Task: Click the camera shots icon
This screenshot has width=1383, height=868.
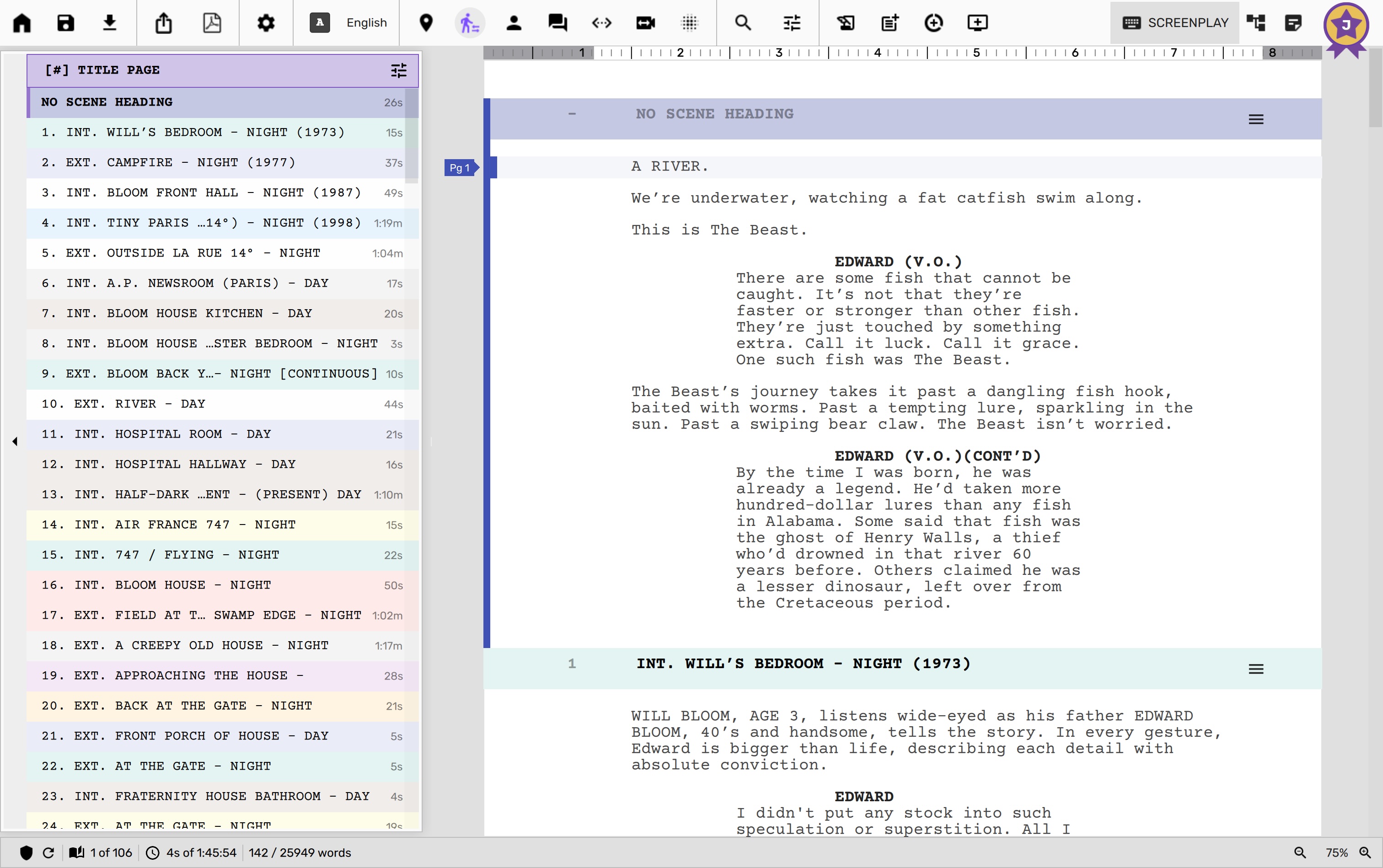Action: click(645, 23)
